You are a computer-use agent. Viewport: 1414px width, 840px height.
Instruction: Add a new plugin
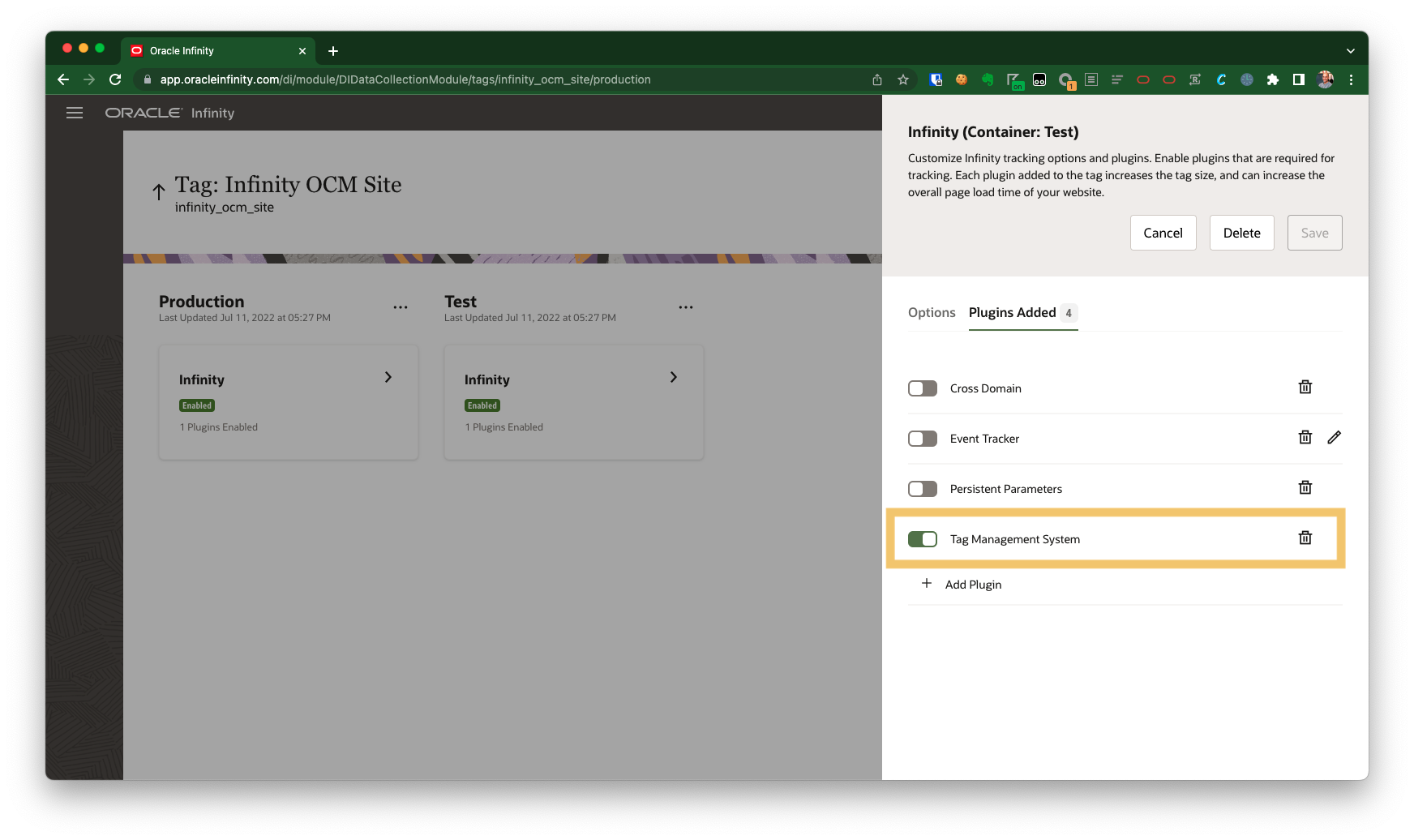click(962, 584)
